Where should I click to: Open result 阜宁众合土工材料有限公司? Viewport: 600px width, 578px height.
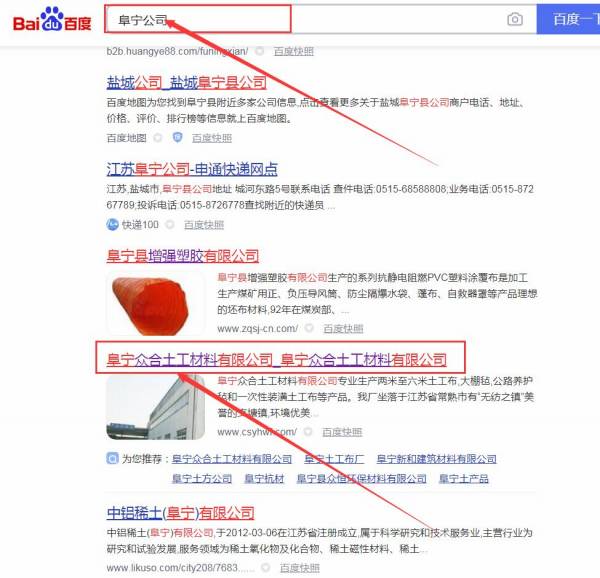(x=277, y=360)
